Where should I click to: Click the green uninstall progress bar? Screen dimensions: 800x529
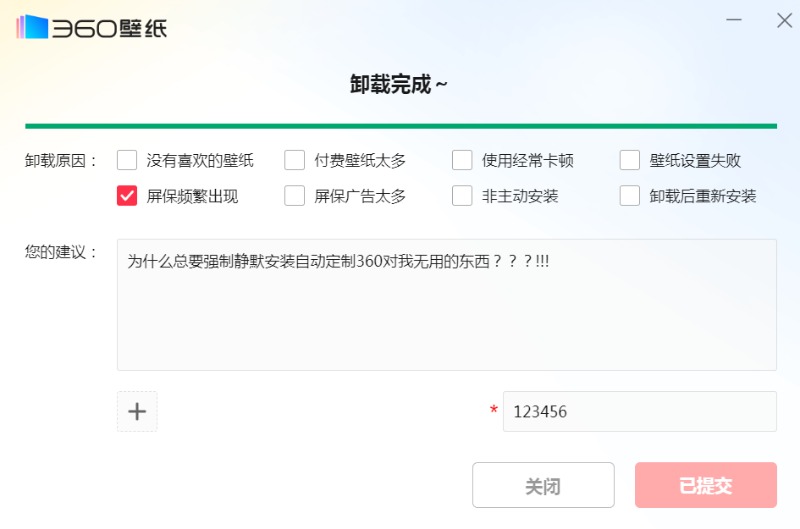401,126
